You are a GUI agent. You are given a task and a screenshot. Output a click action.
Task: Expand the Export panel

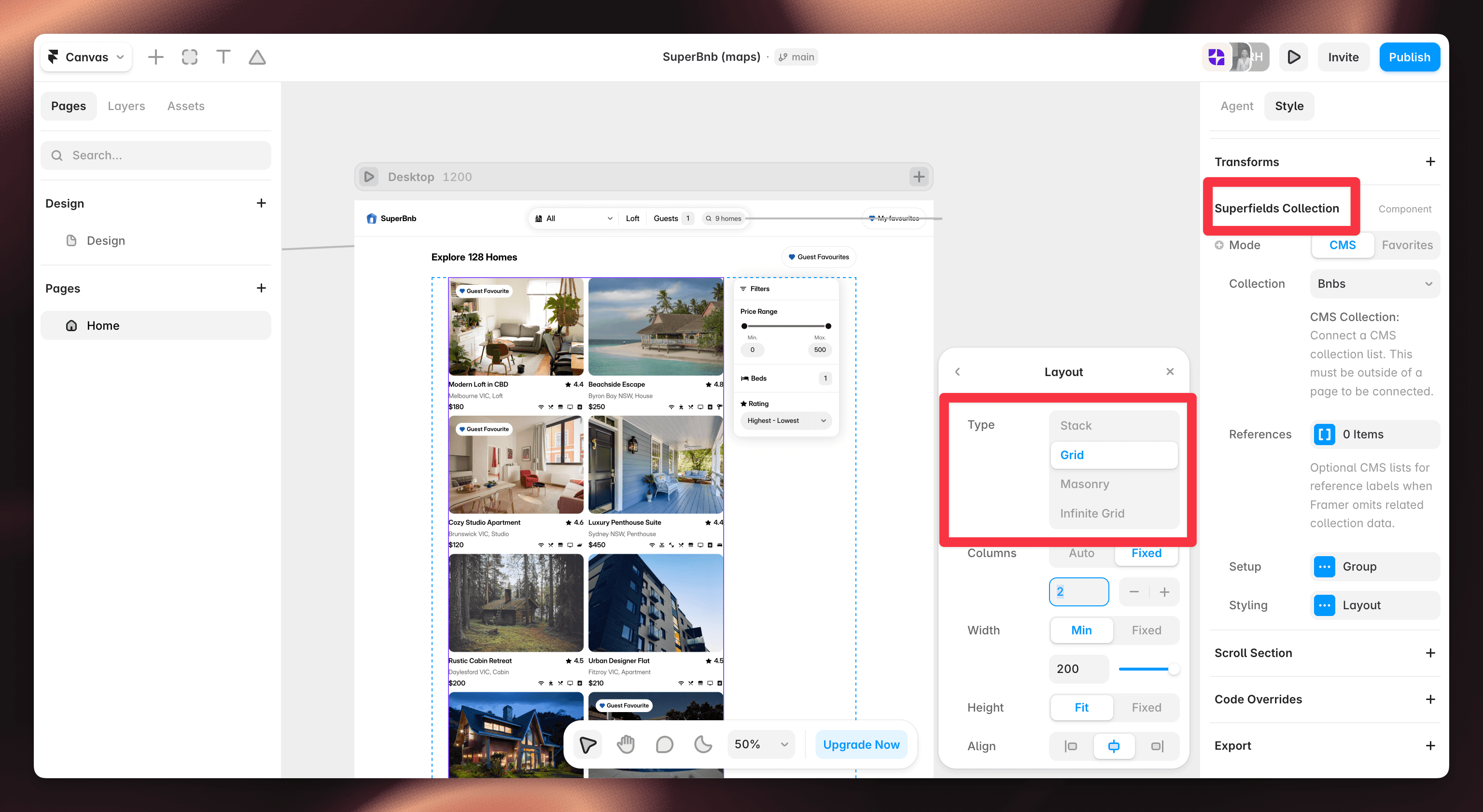pyautogui.click(x=1430, y=746)
